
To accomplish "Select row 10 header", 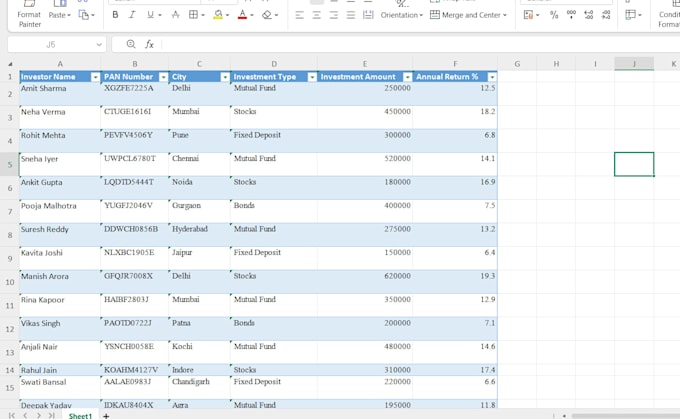I will pos(10,282).
